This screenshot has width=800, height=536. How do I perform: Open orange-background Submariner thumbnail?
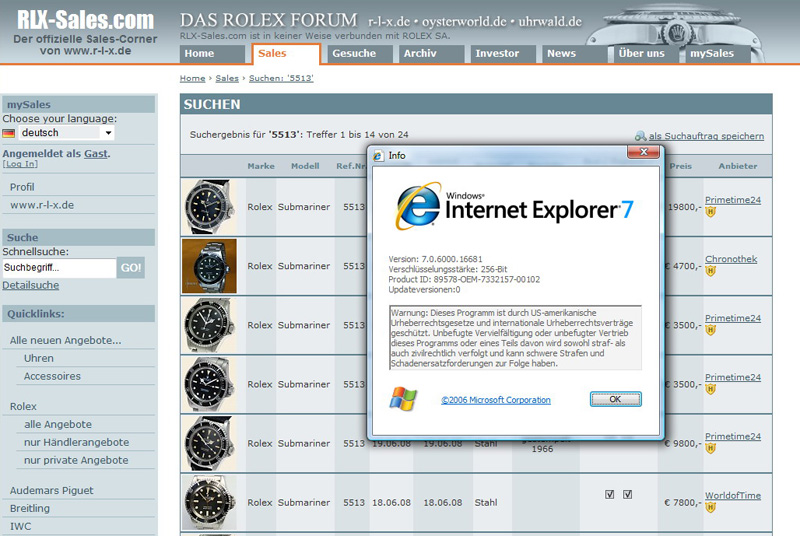click(209, 266)
